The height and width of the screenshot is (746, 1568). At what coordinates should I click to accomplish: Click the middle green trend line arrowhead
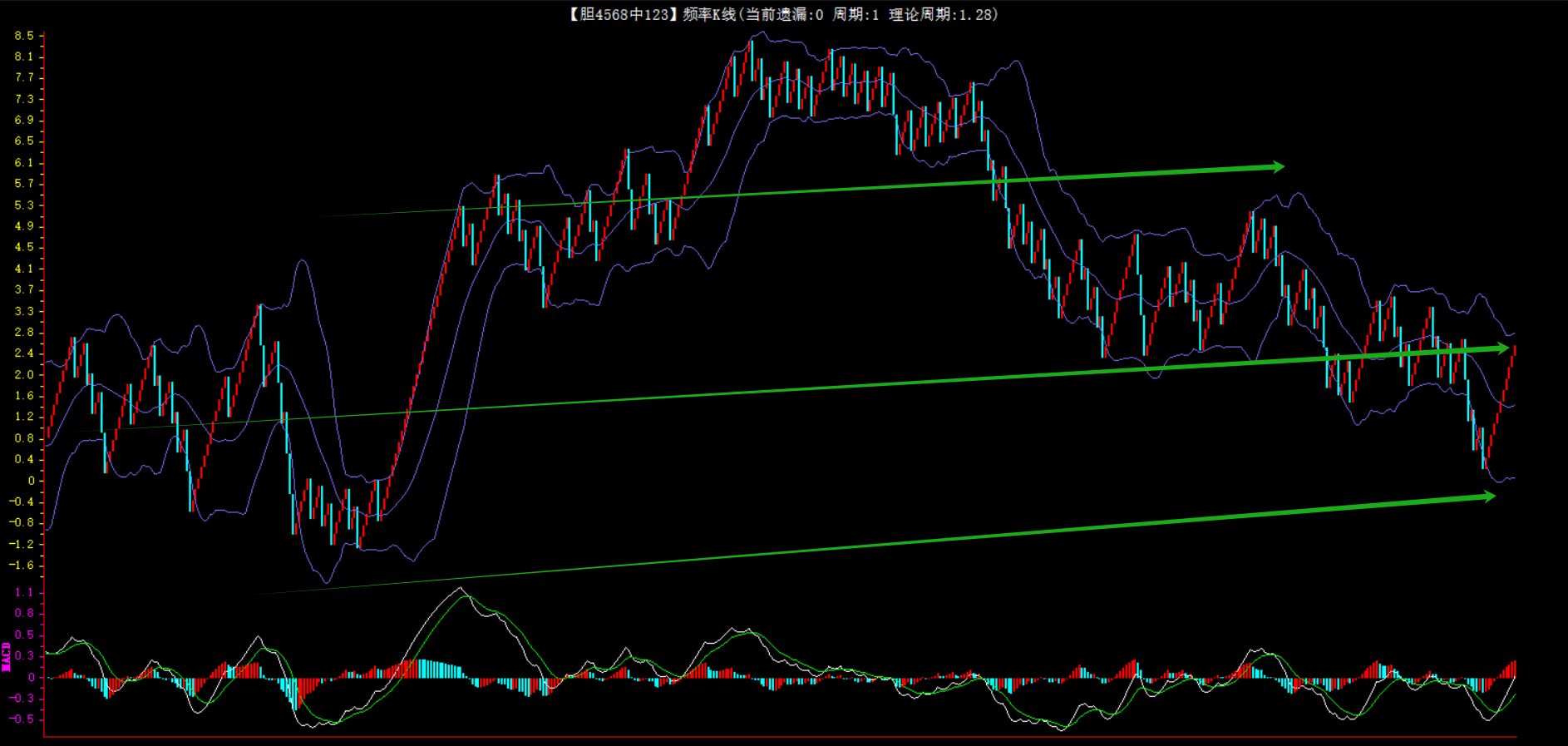1502,348
